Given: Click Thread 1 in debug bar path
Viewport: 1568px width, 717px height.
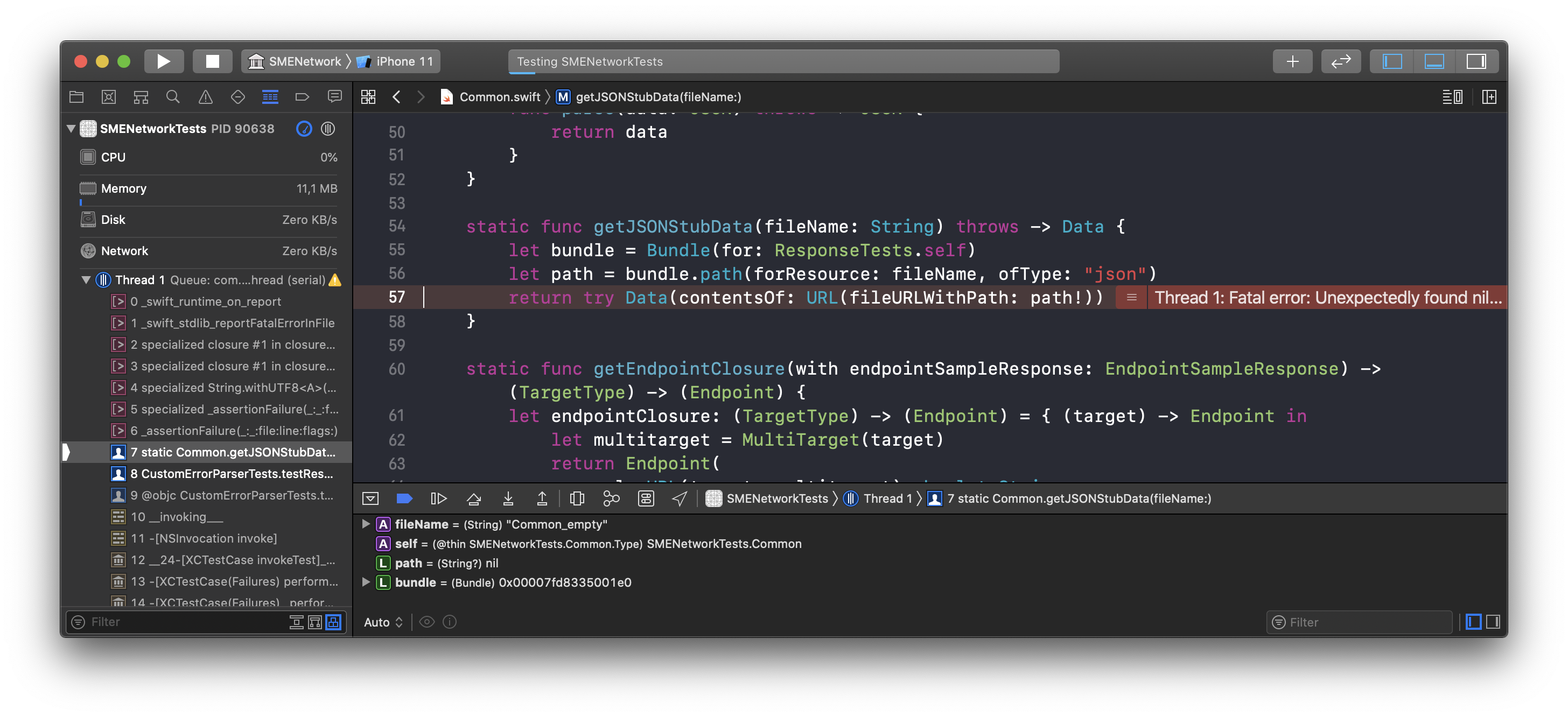Looking at the screenshot, I should coord(878,498).
